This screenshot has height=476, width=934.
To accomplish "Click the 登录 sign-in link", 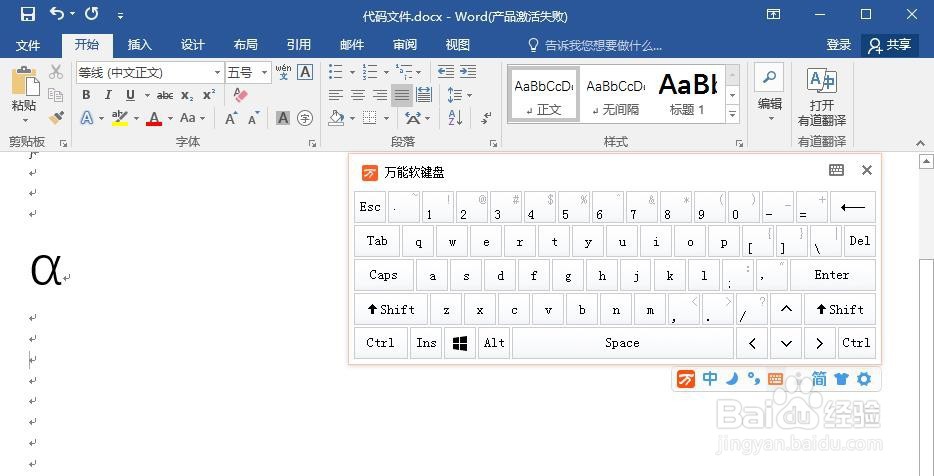I will pyautogui.click(x=839, y=45).
